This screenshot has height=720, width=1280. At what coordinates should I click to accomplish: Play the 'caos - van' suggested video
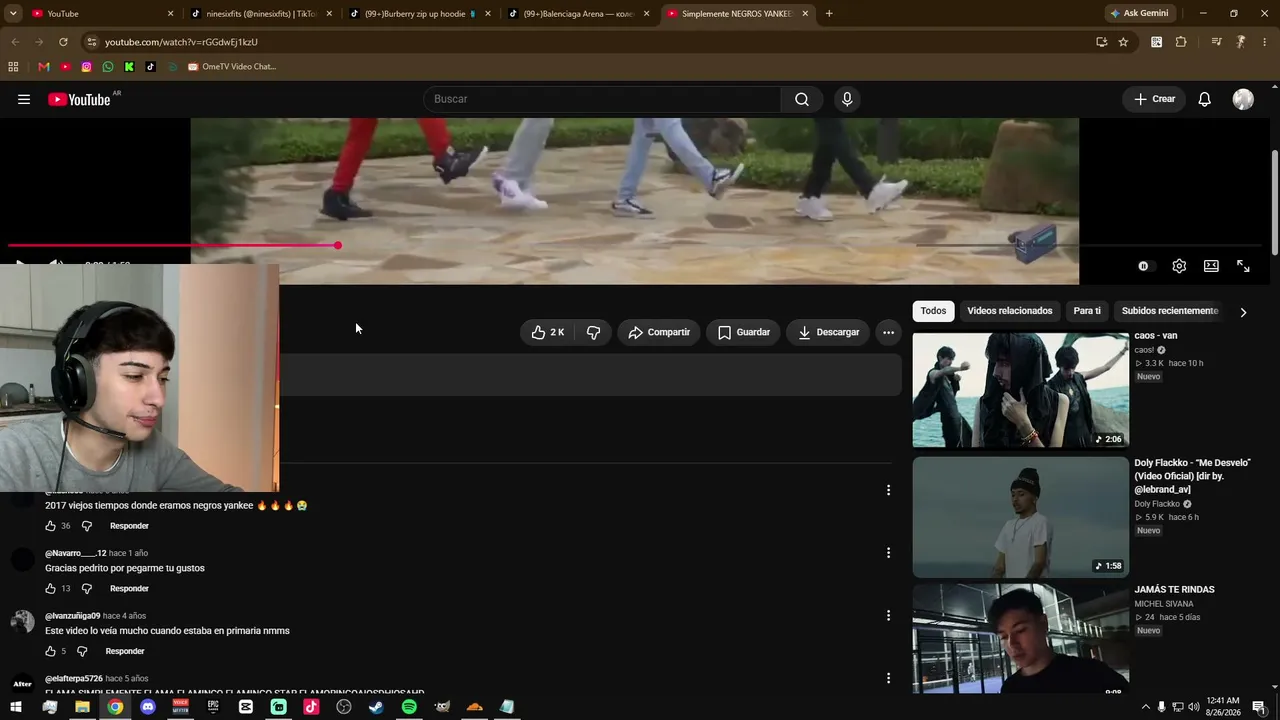(1020, 390)
